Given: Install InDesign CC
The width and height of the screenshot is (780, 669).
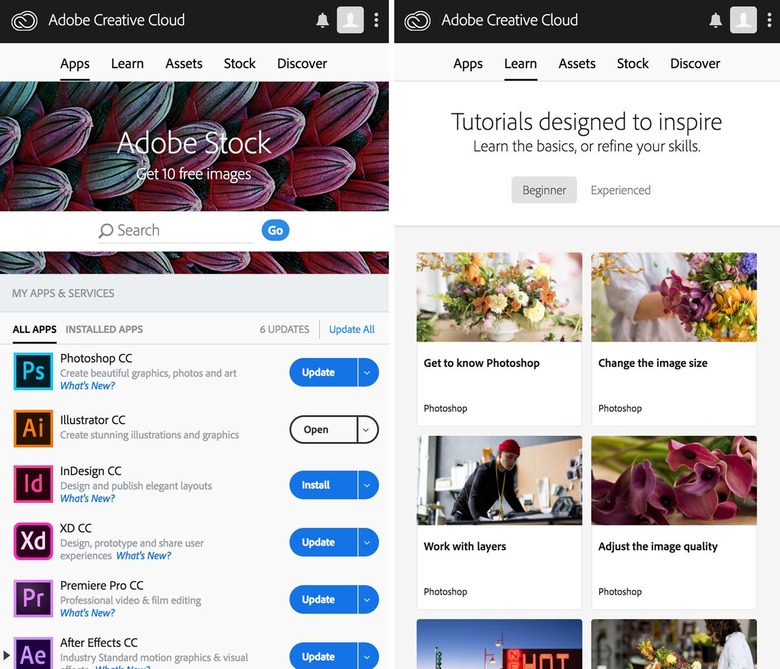Looking at the screenshot, I should (320, 485).
